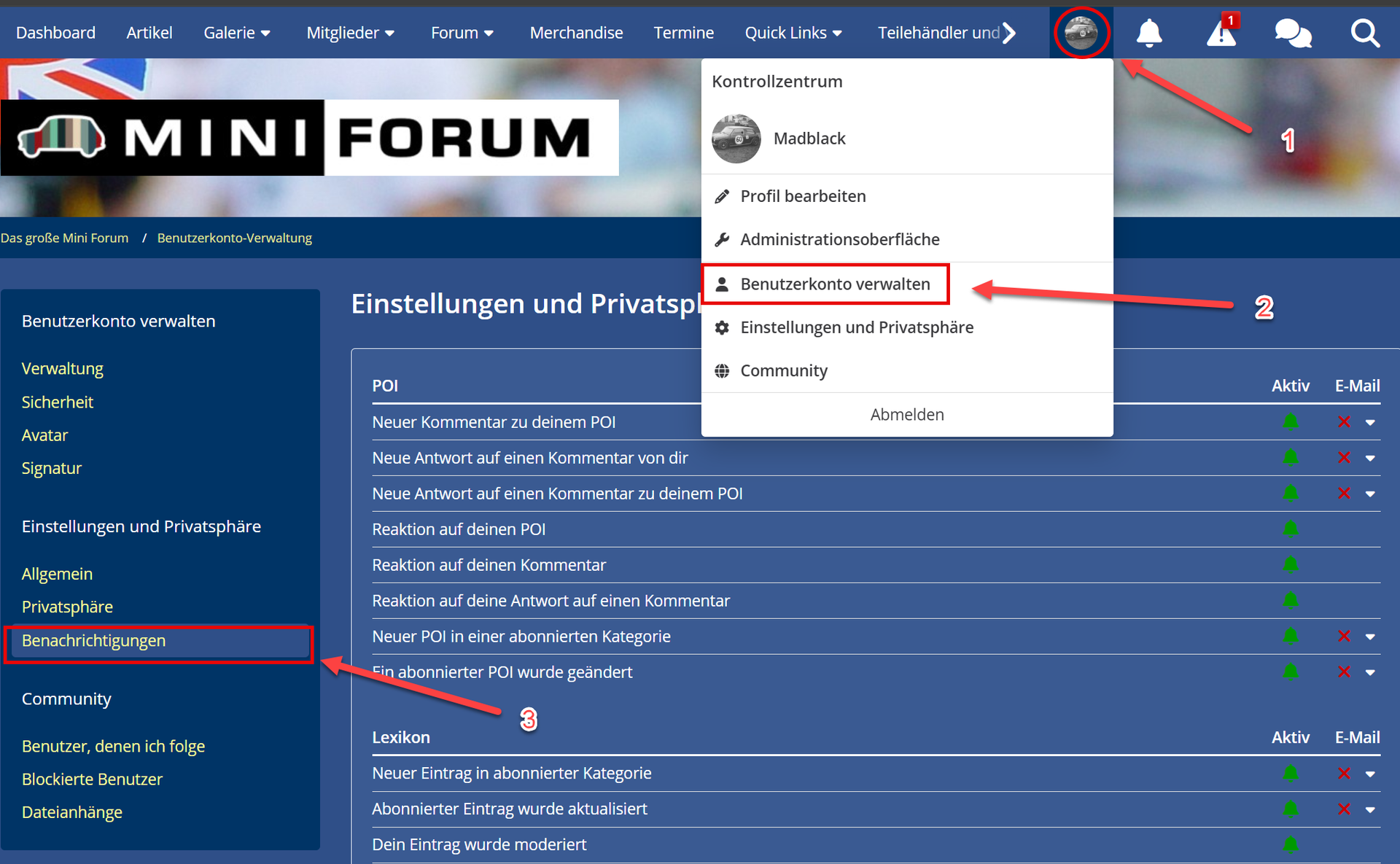
Task: Click the search magnifier icon
Action: point(1364,33)
